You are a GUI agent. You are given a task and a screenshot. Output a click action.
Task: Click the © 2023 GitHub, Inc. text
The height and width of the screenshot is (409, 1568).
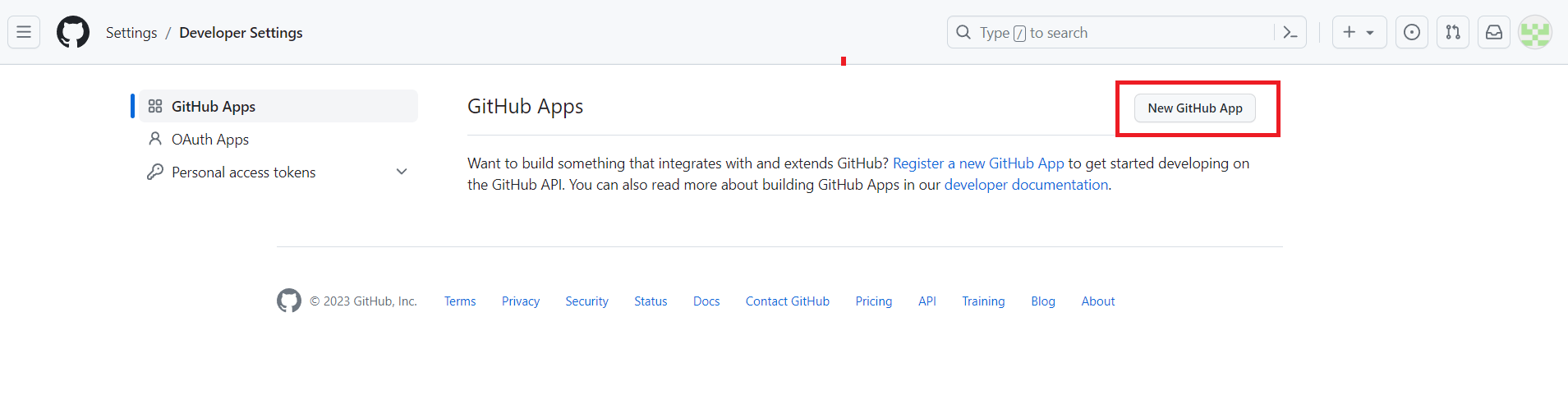[363, 301]
